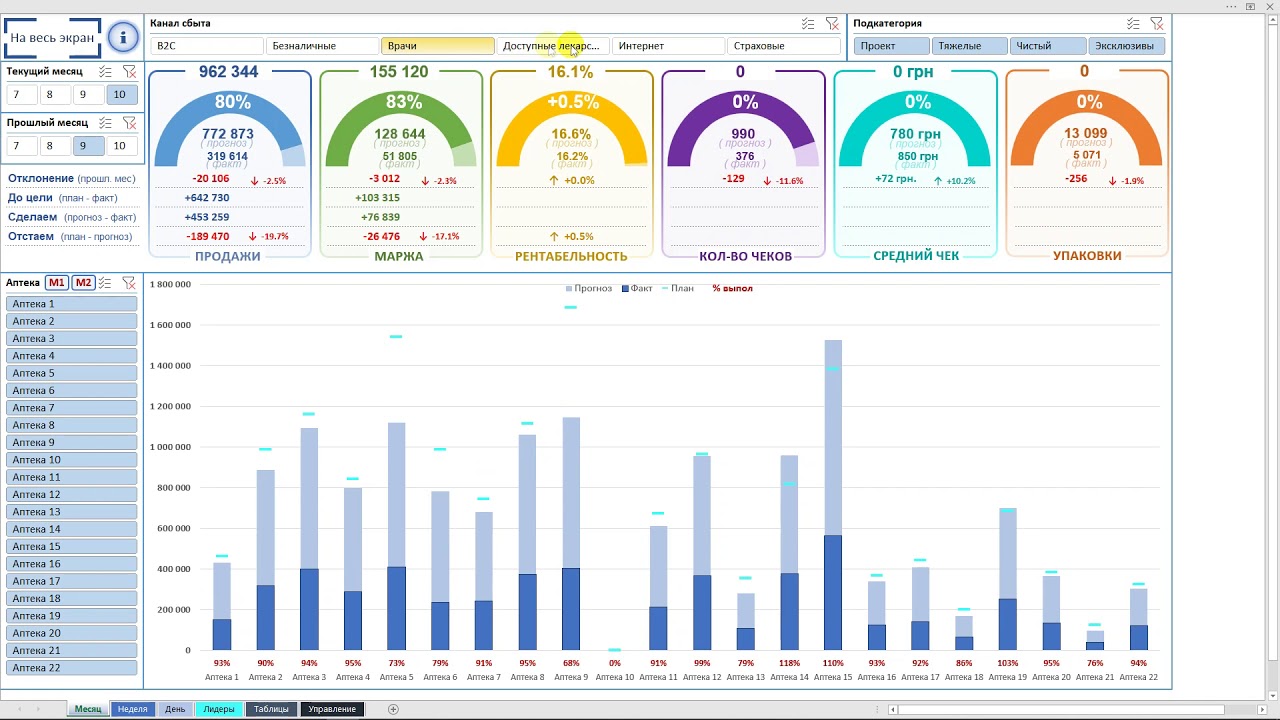The width and height of the screenshot is (1280, 720).
Task: Click the M1 button next to Аптека
Action: [x=57, y=283]
